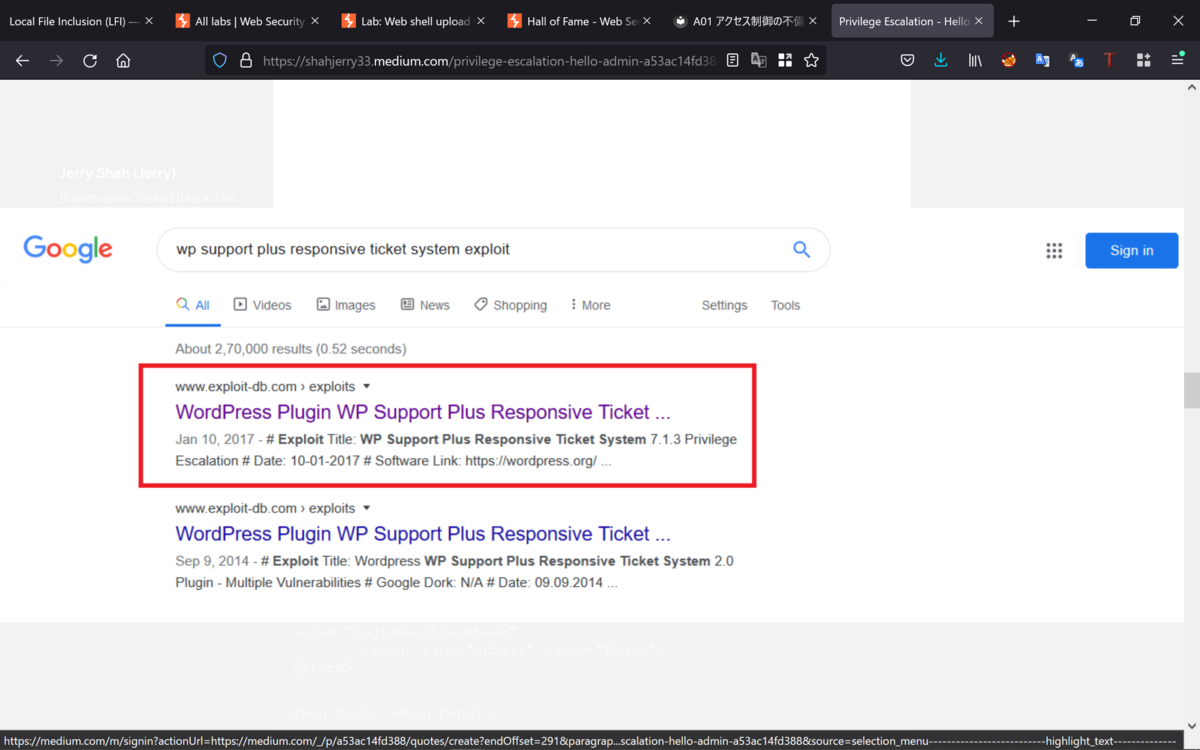Close the Lab: Web shell upload tab
The height and width of the screenshot is (750, 1200).
(480, 21)
